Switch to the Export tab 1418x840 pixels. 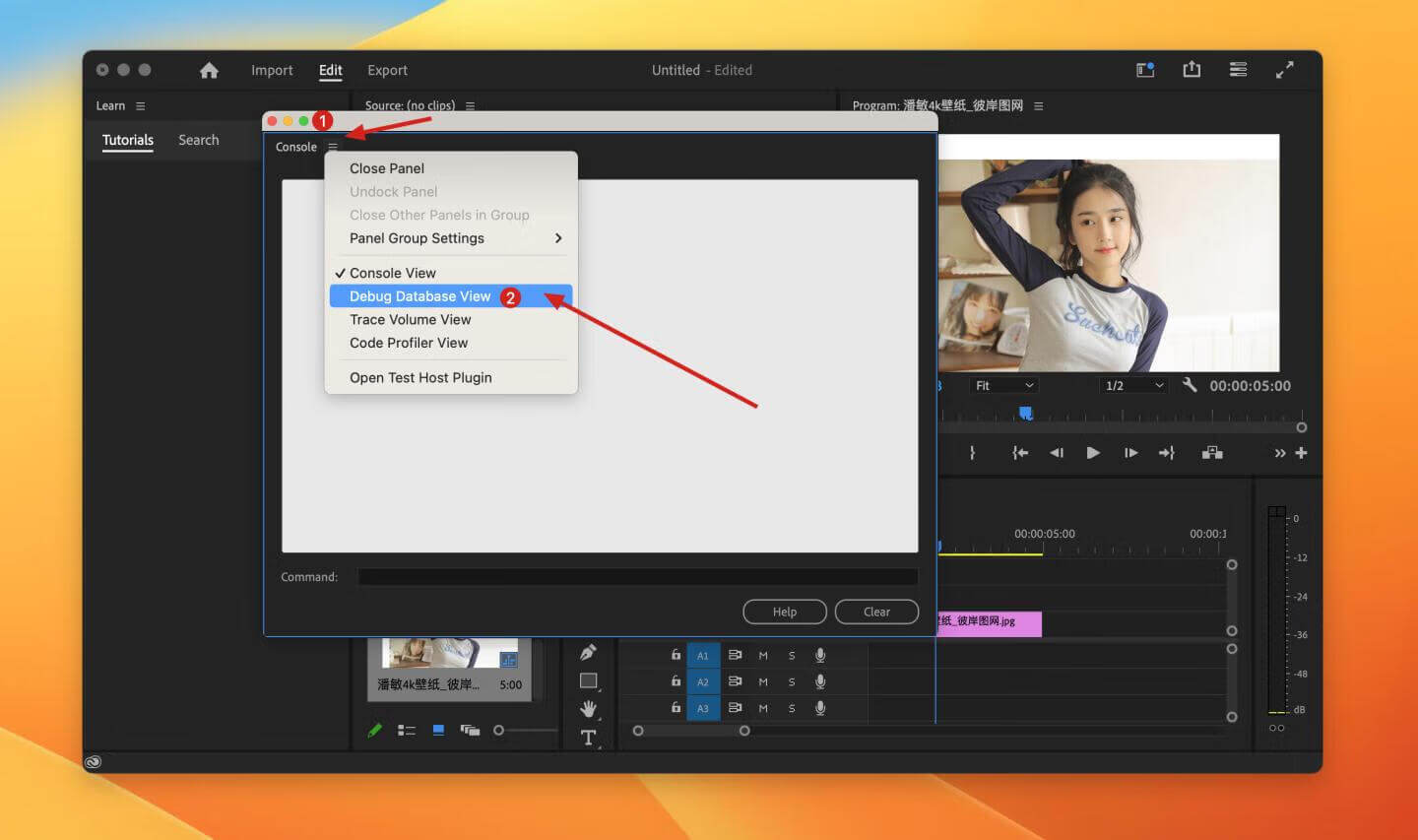pos(387,70)
